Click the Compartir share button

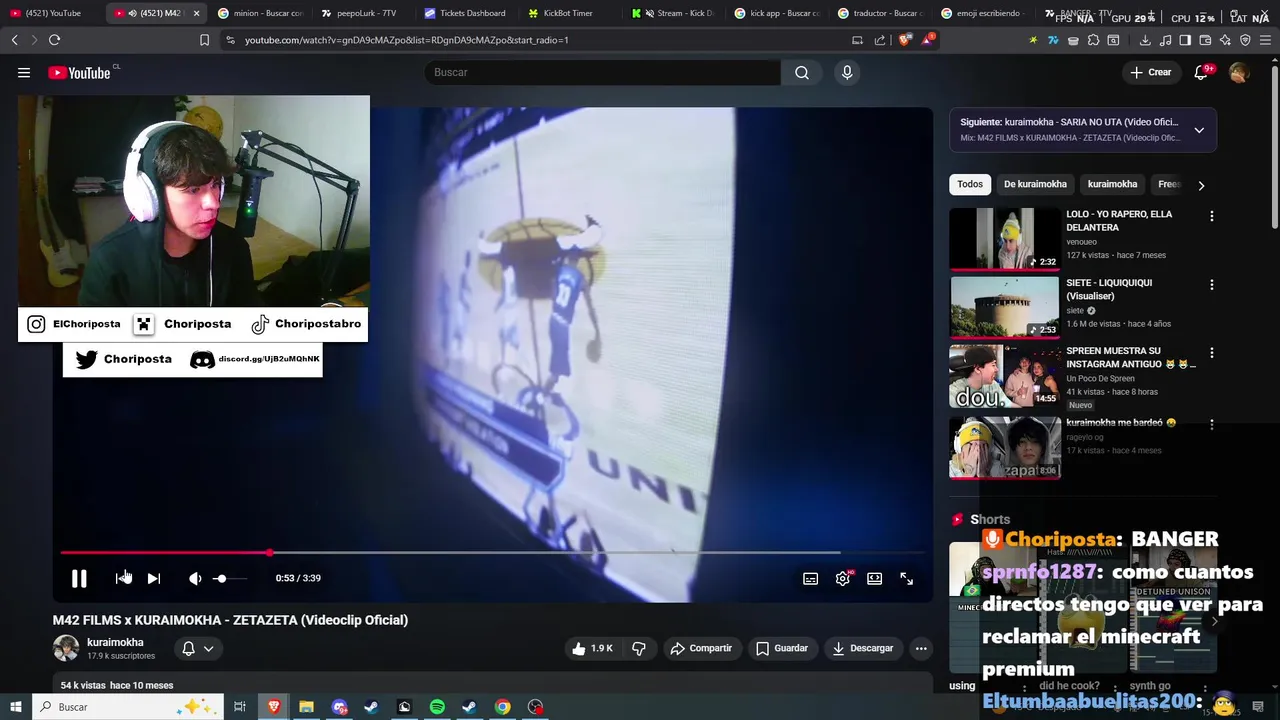pos(701,648)
